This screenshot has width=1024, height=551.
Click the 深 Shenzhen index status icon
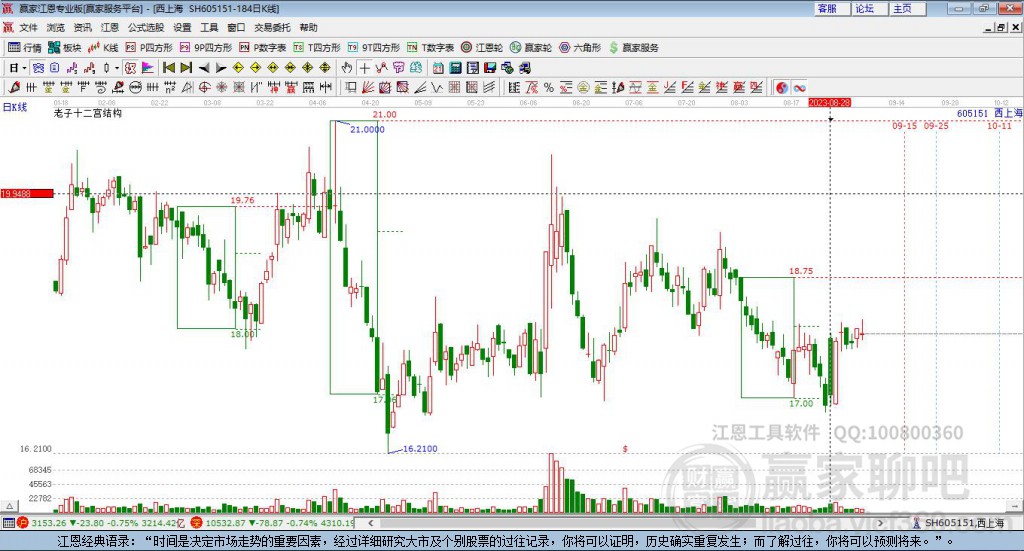pos(196,522)
